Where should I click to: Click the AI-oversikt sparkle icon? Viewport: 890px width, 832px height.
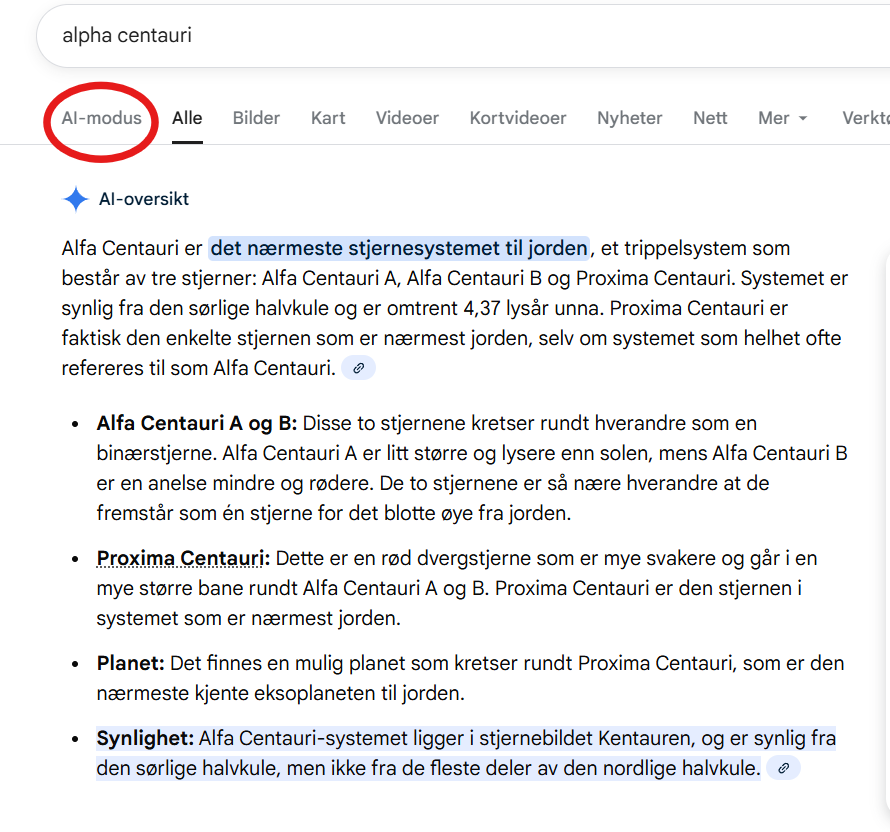pyautogui.click(x=75, y=199)
